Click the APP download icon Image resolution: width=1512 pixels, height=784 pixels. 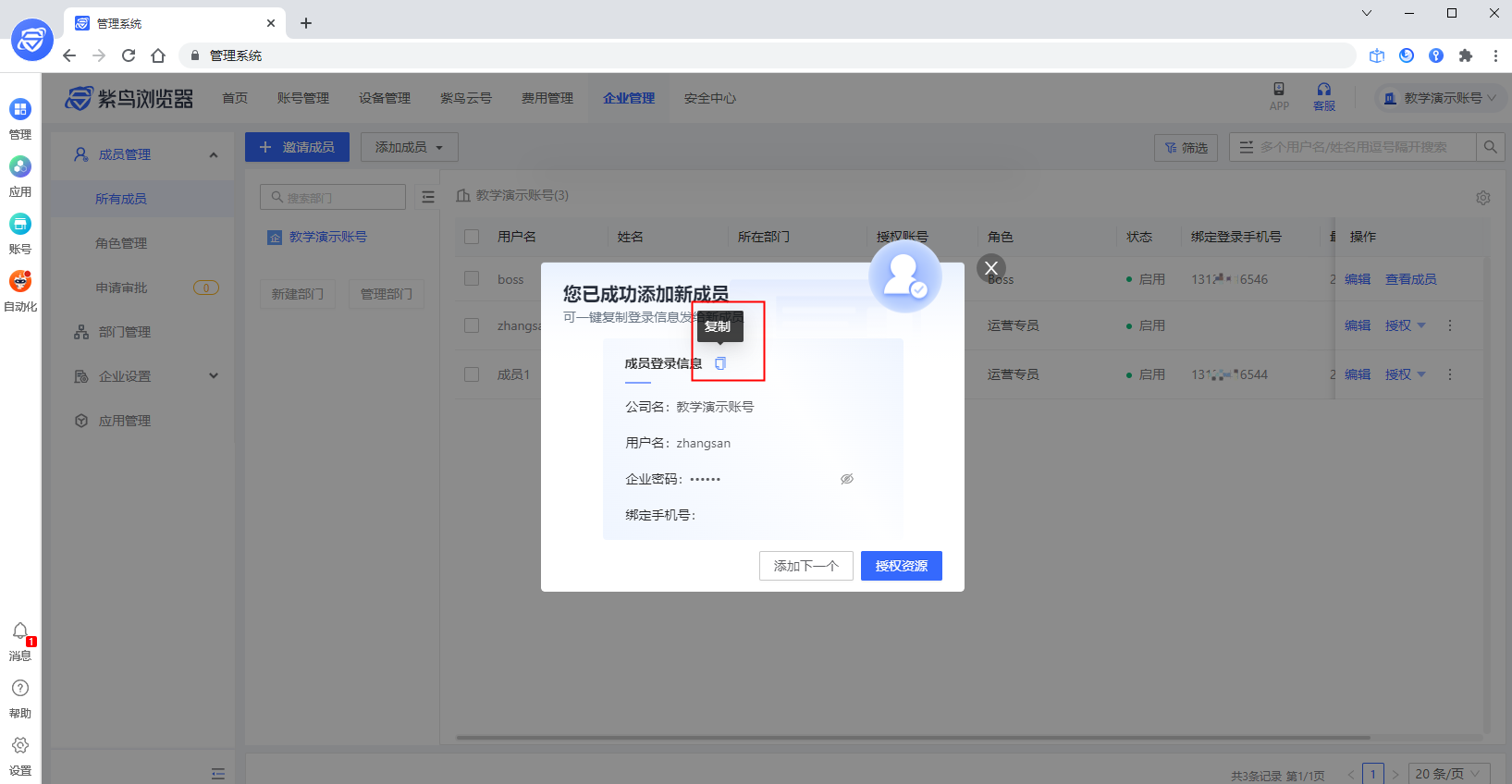[1279, 91]
